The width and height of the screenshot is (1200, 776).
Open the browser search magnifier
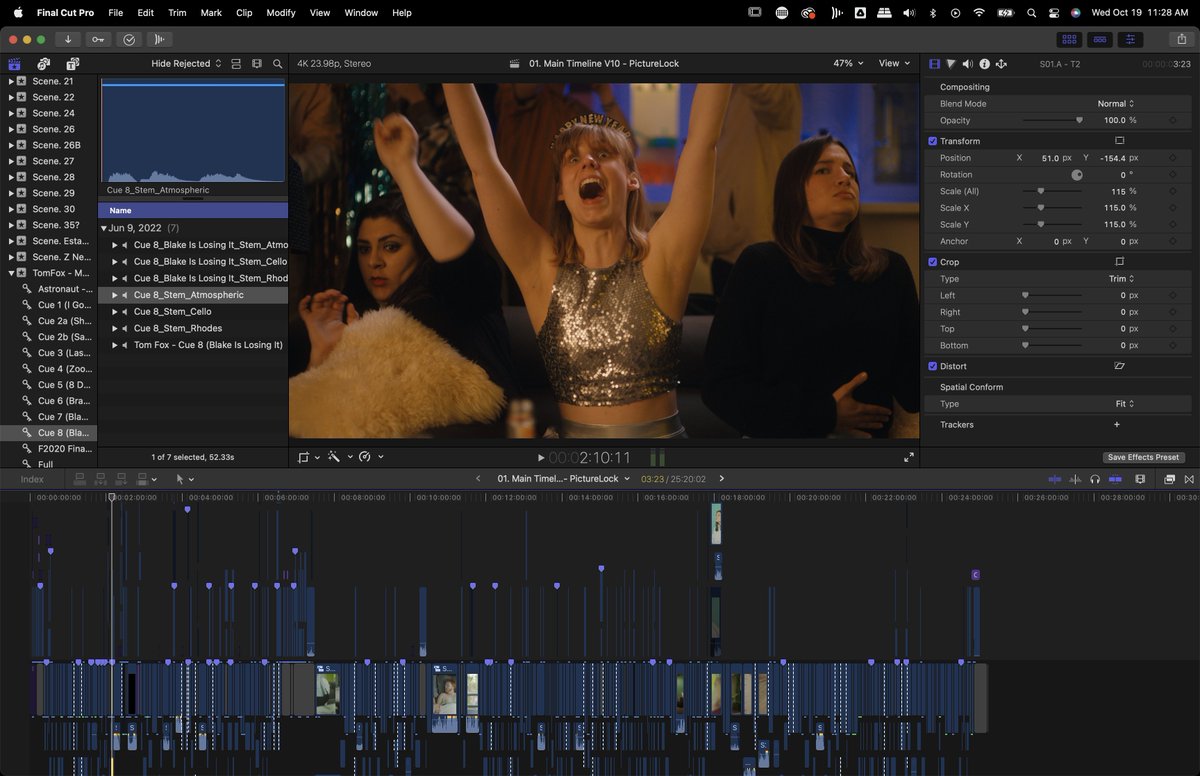277,63
